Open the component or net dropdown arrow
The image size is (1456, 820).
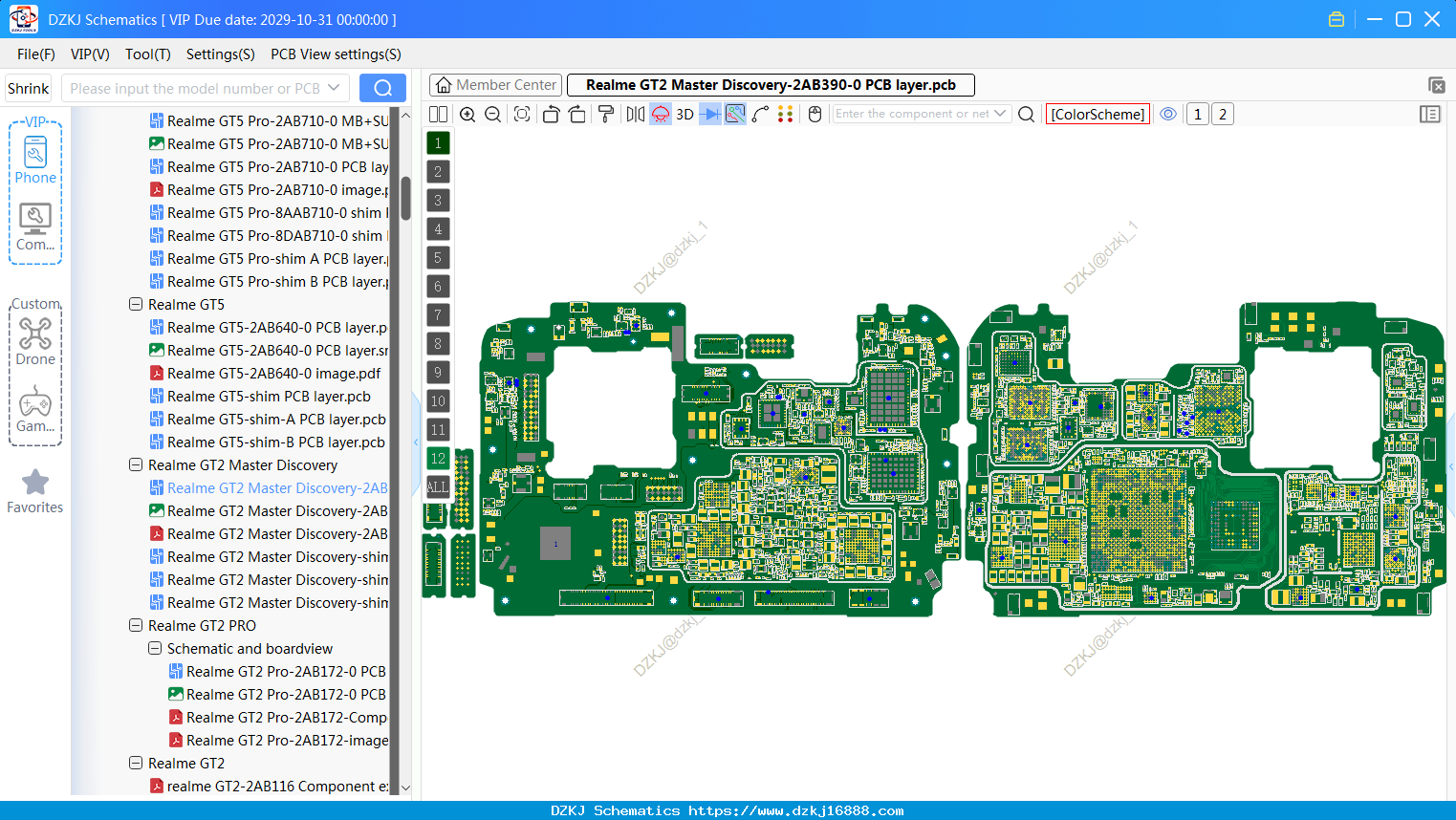[x=1000, y=114]
